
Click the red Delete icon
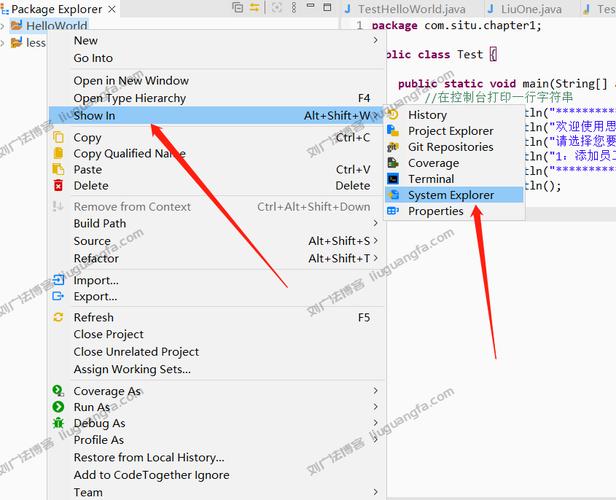[x=59, y=185]
